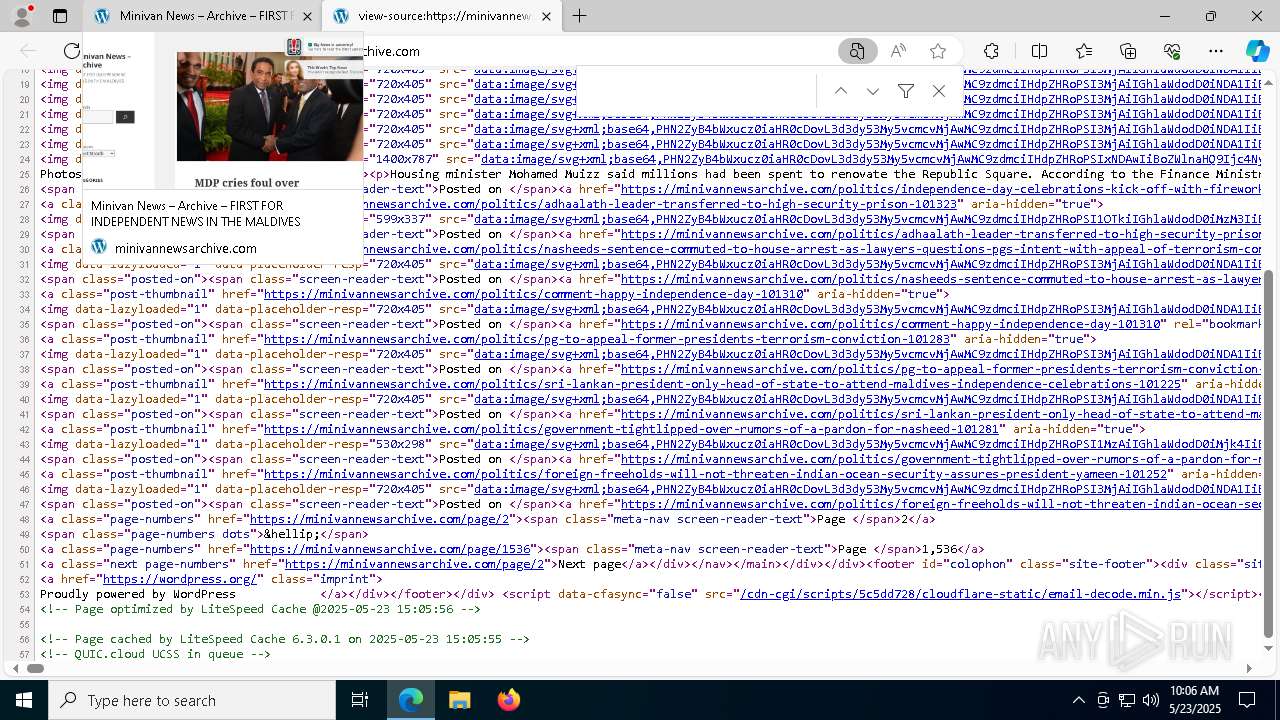
Task: Launch Firefox from the taskbar
Action: point(508,700)
